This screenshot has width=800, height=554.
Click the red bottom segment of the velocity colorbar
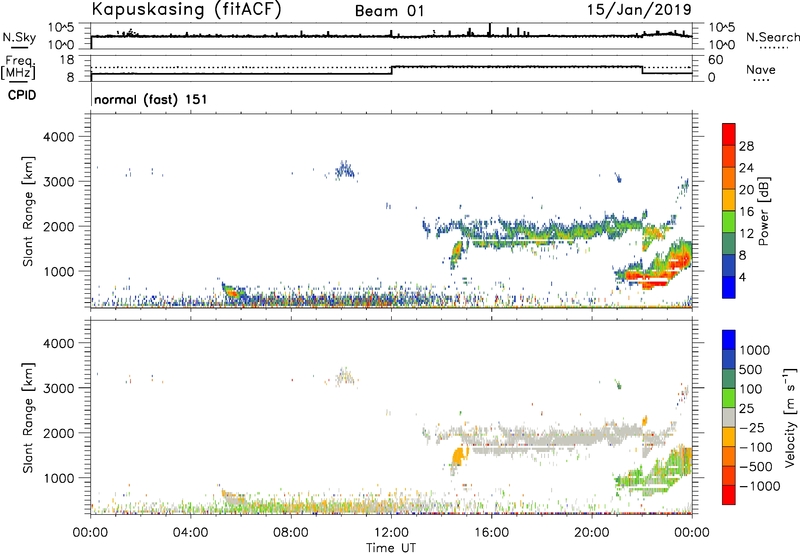pos(729,495)
